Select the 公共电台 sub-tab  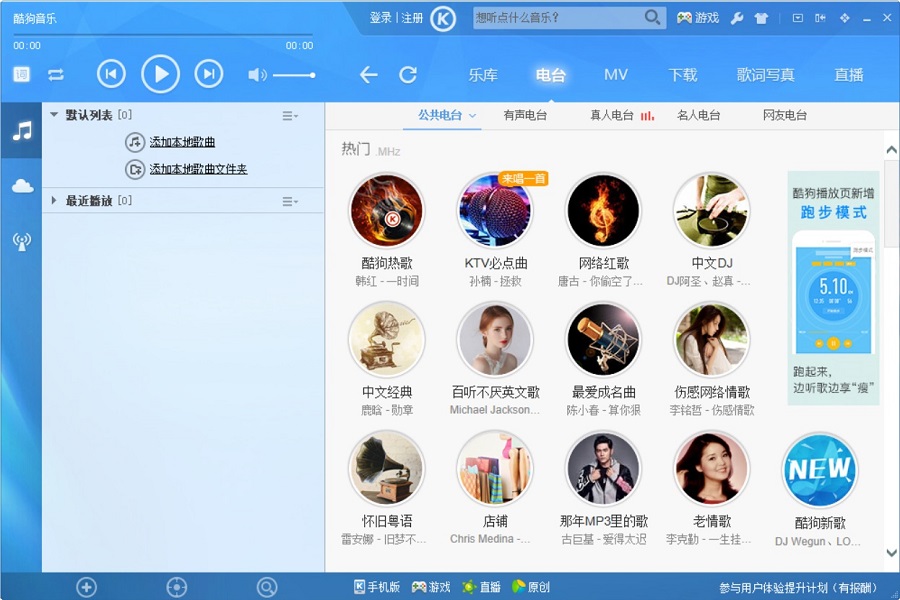pyautogui.click(x=440, y=115)
